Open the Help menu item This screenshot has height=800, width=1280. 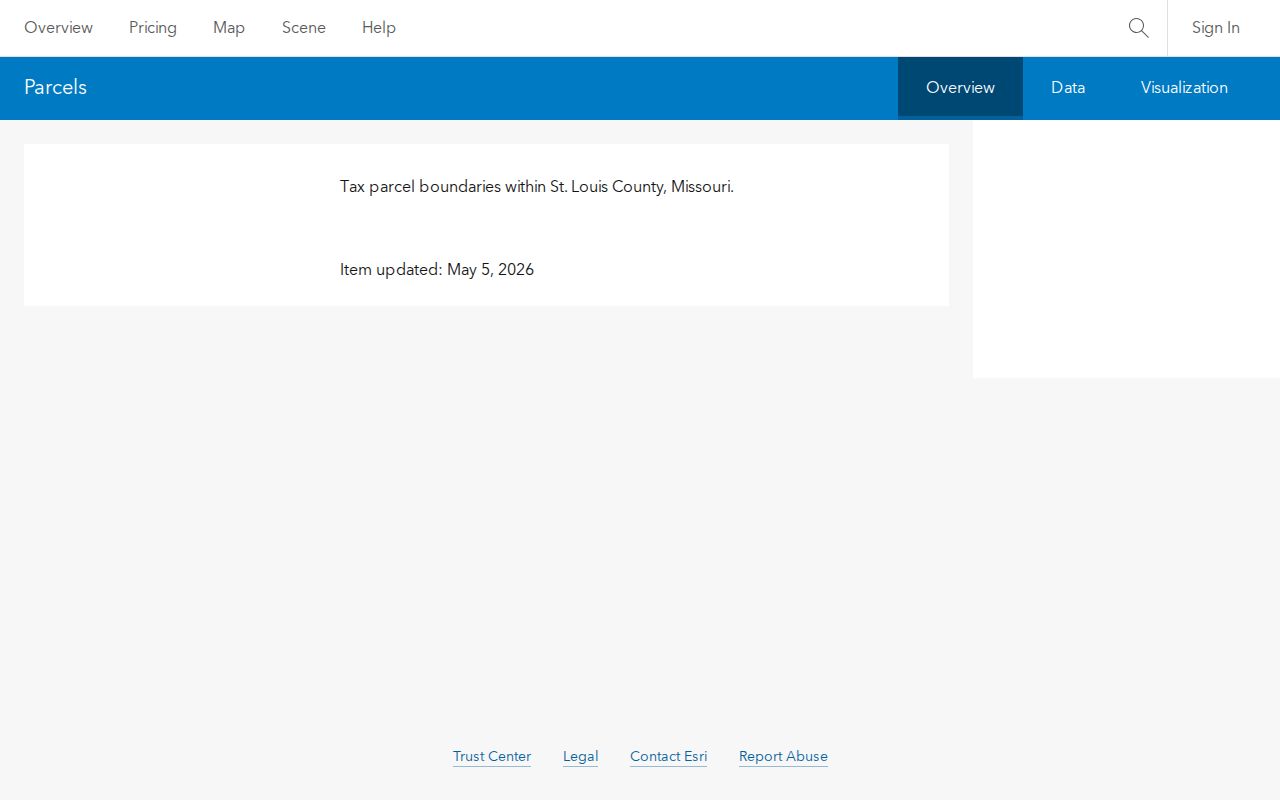[x=379, y=28]
